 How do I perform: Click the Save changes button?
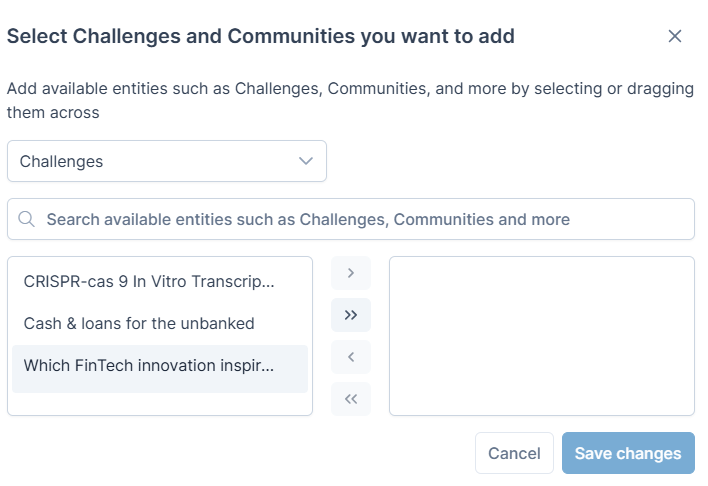(x=628, y=453)
